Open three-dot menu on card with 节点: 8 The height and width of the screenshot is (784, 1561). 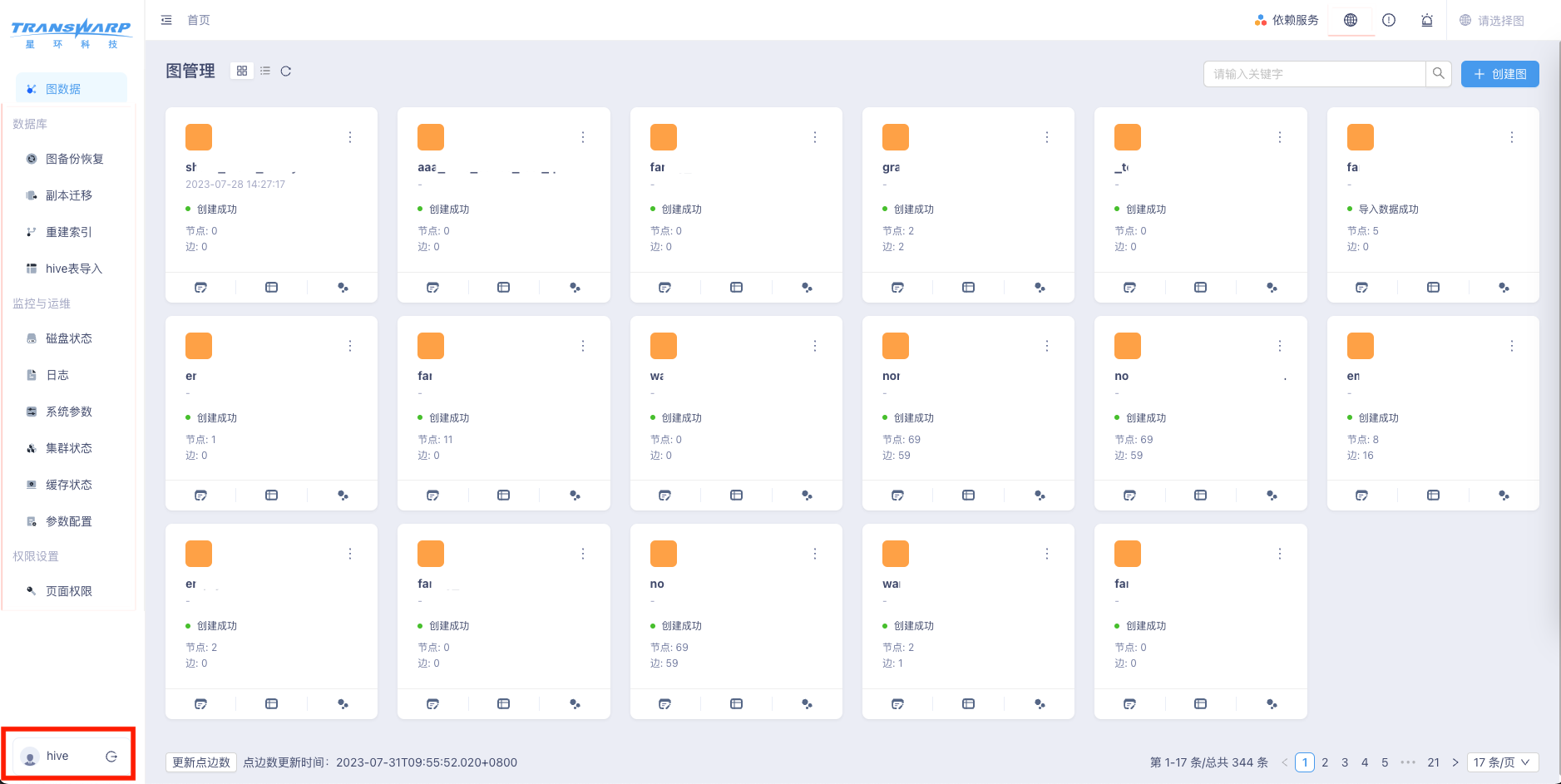pos(1512,346)
